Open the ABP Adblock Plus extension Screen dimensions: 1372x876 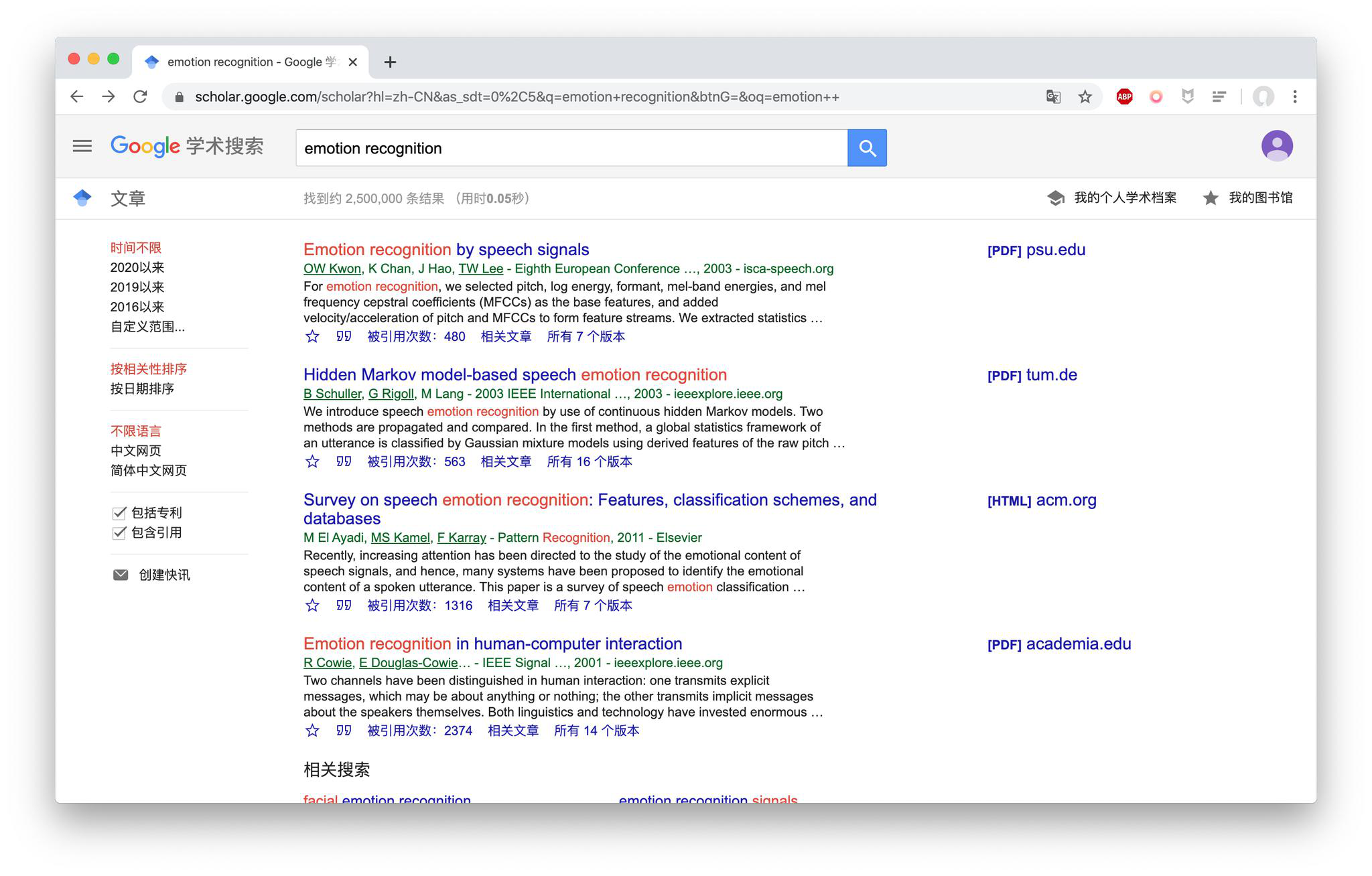click(1124, 96)
